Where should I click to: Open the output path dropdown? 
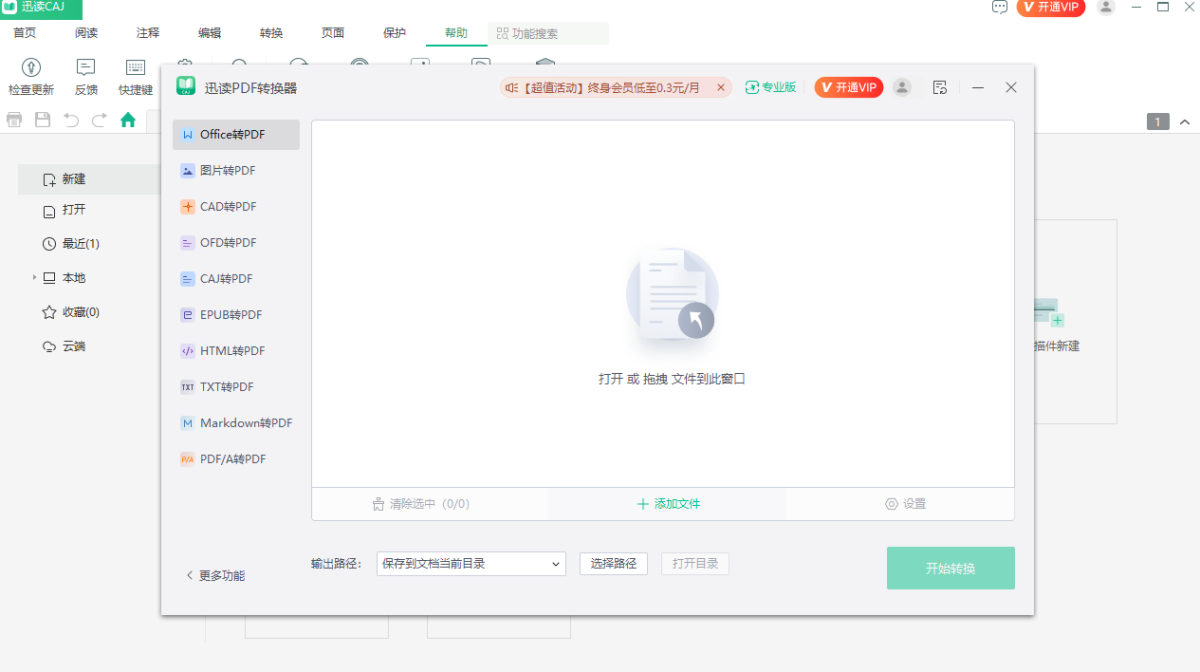tap(470, 563)
